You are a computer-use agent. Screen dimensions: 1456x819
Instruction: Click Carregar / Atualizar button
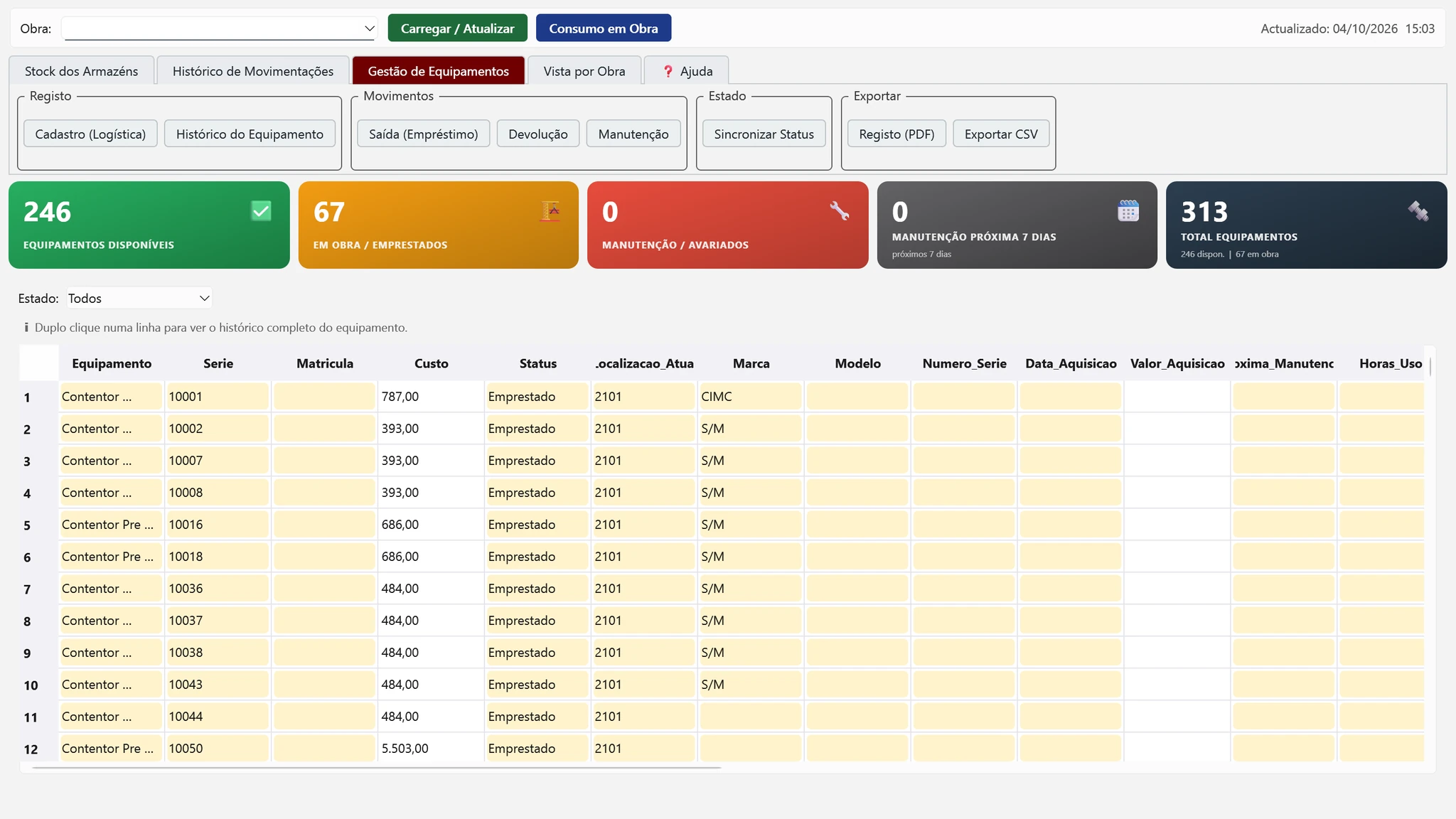(458, 28)
